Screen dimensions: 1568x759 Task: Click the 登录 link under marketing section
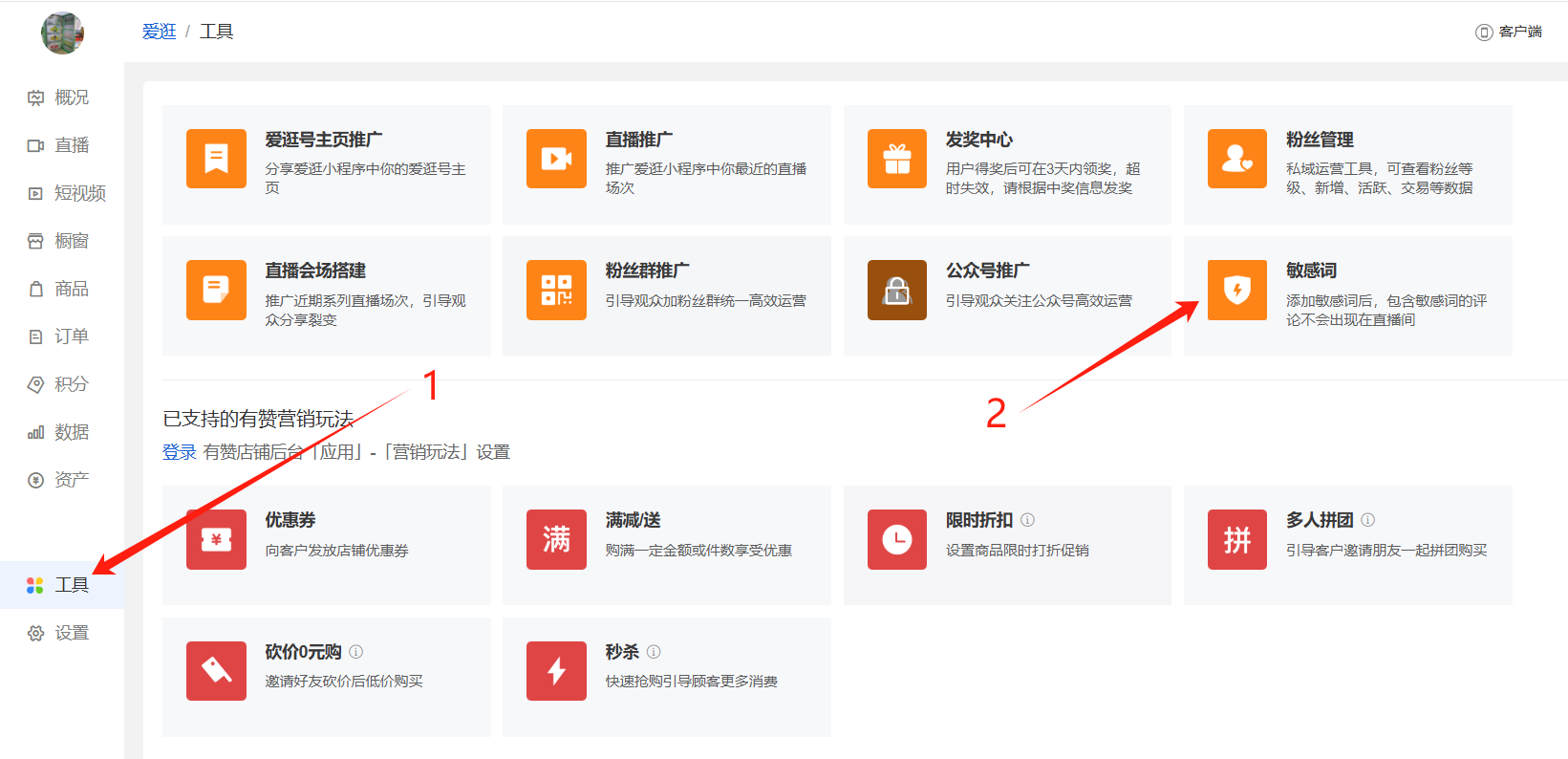(180, 452)
